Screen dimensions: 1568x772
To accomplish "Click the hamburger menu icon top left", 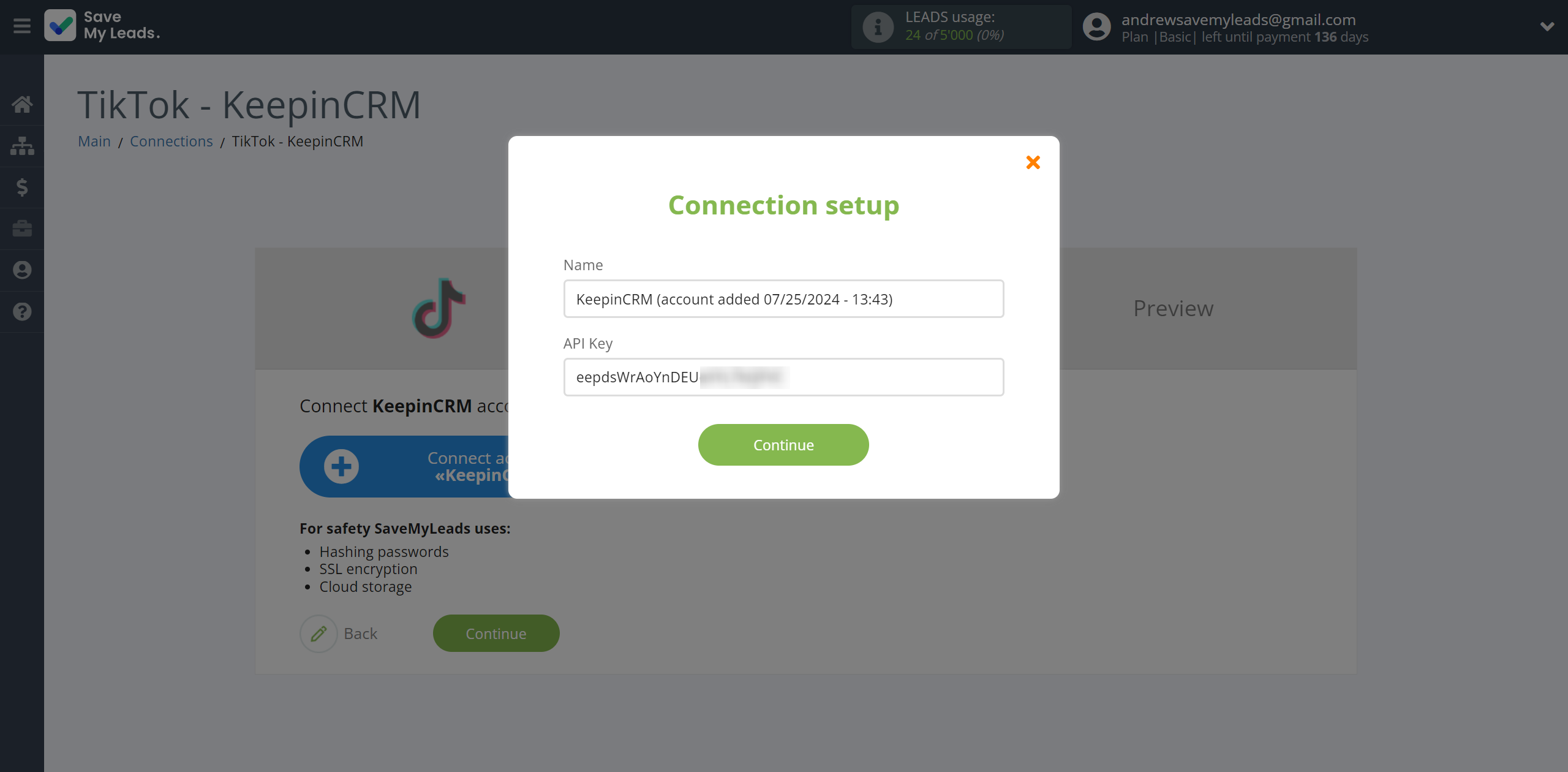I will pyautogui.click(x=22, y=26).
